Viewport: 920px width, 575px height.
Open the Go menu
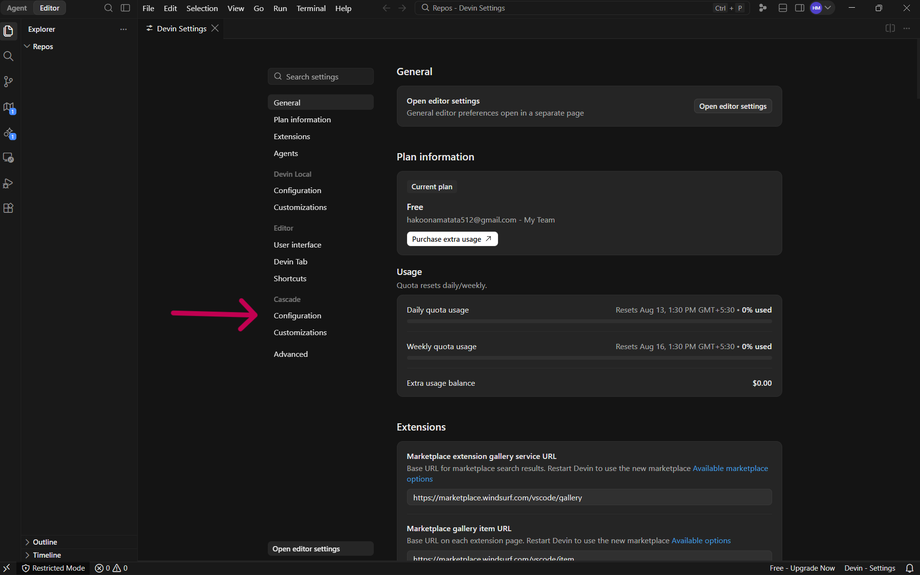tap(259, 8)
